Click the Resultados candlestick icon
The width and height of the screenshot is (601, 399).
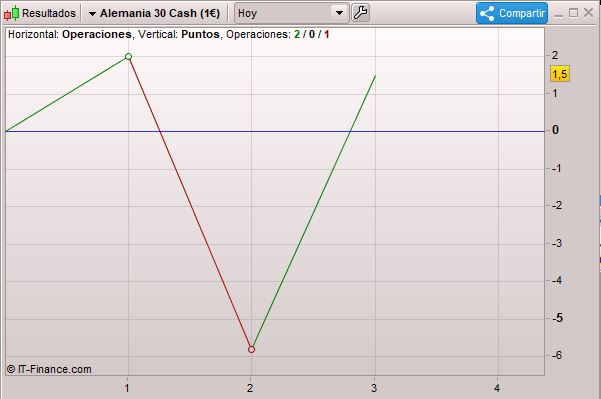point(11,13)
